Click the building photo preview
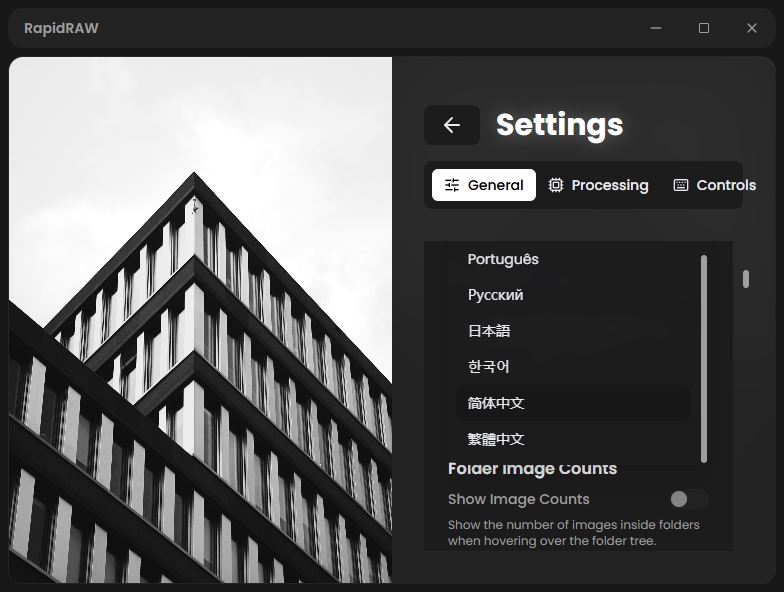Image resolution: width=784 pixels, height=592 pixels. click(x=200, y=320)
